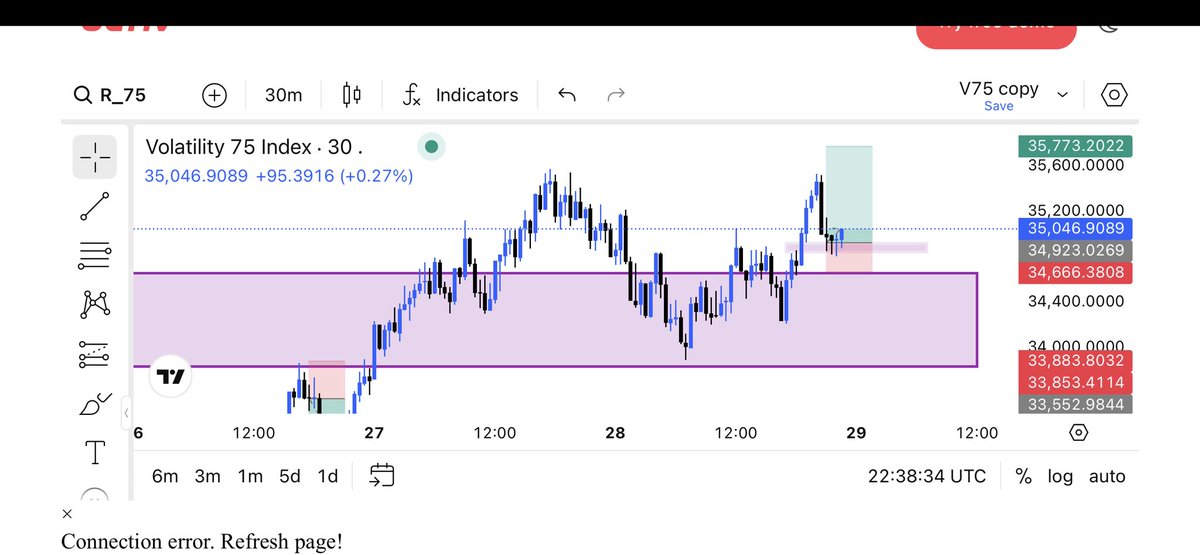Set the date range to 1m
1200x555 pixels.
point(250,476)
